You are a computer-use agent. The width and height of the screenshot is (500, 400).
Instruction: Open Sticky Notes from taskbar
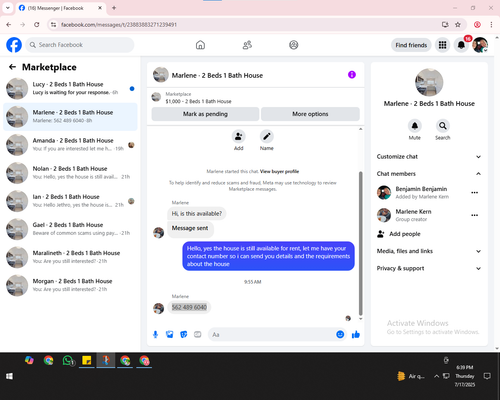click(87, 360)
